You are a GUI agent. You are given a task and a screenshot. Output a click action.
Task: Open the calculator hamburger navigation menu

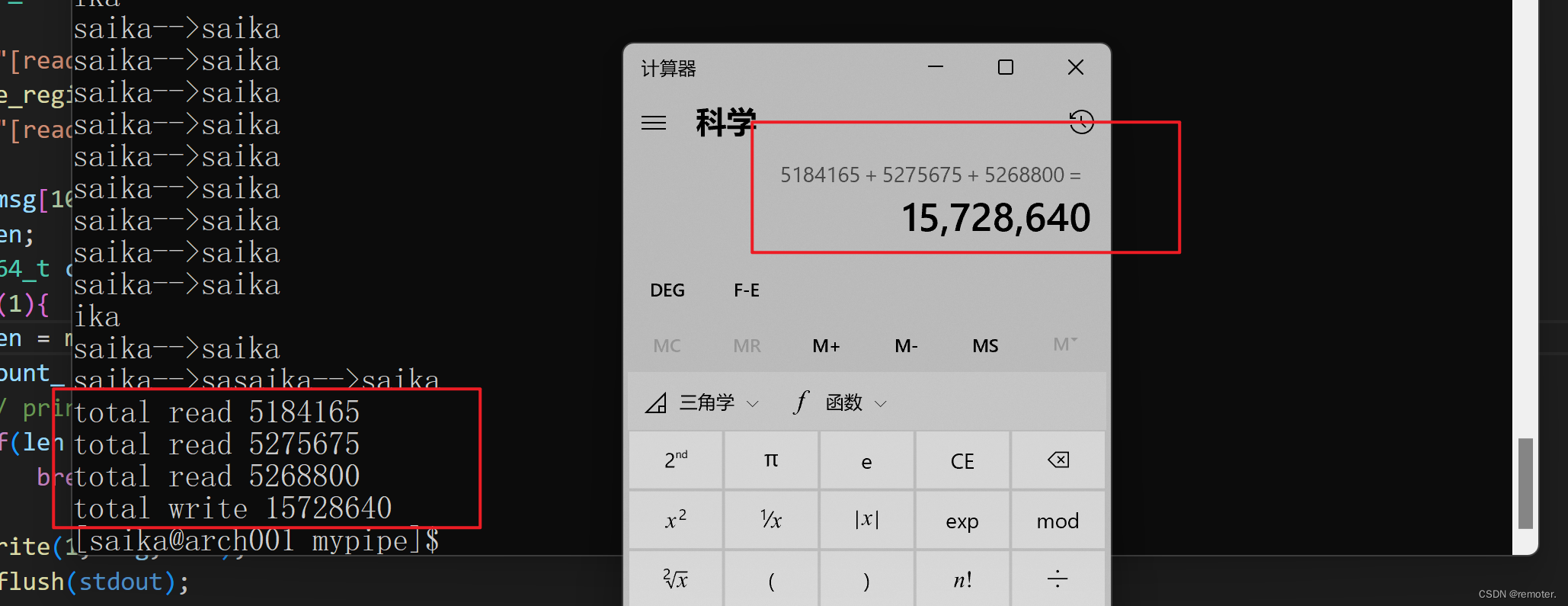[x=654, y=123]
